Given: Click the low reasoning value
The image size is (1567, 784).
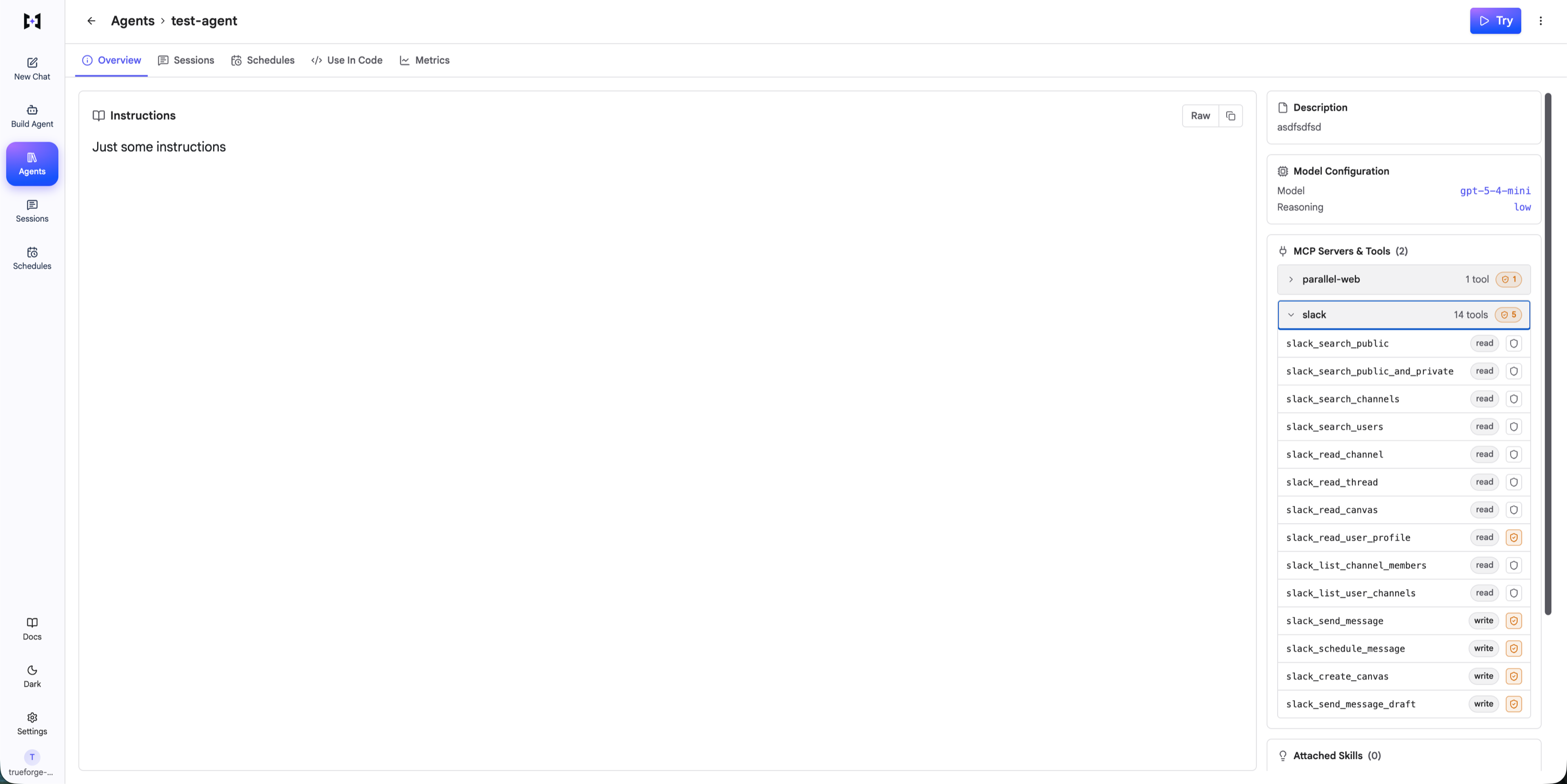Looking at the screenshot, I should [x=1522, y=207].
